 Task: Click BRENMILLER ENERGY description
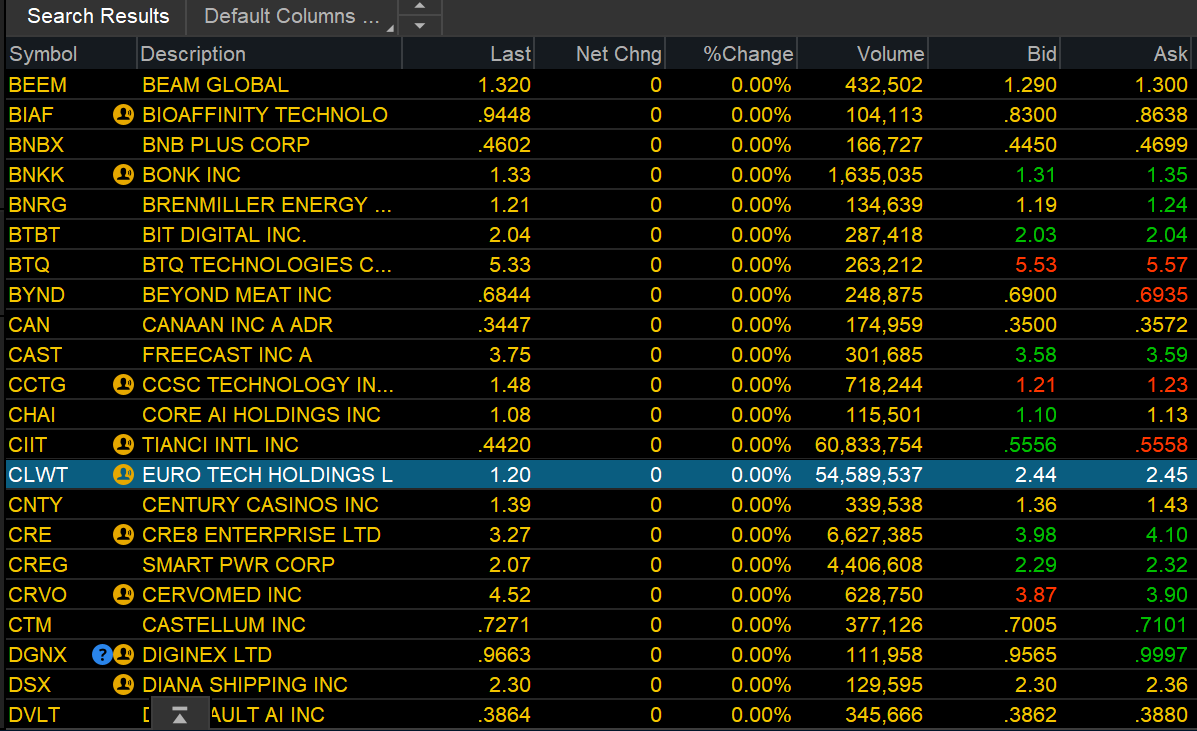point(266,204)
